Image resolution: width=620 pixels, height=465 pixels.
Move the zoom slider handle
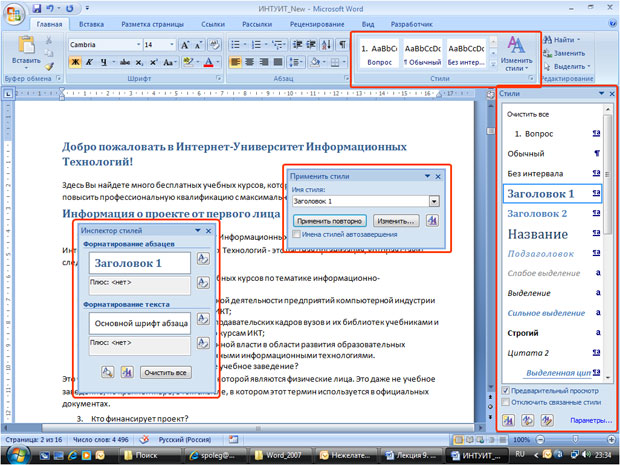click(575, 439)
